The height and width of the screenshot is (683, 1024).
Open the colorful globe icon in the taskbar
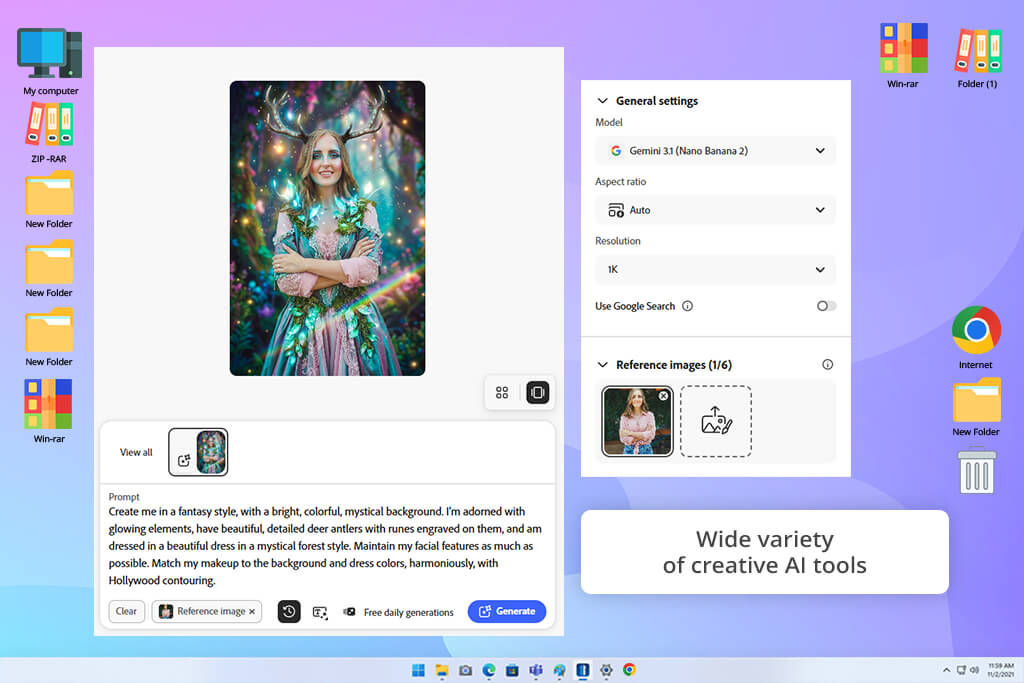[560, 670]
